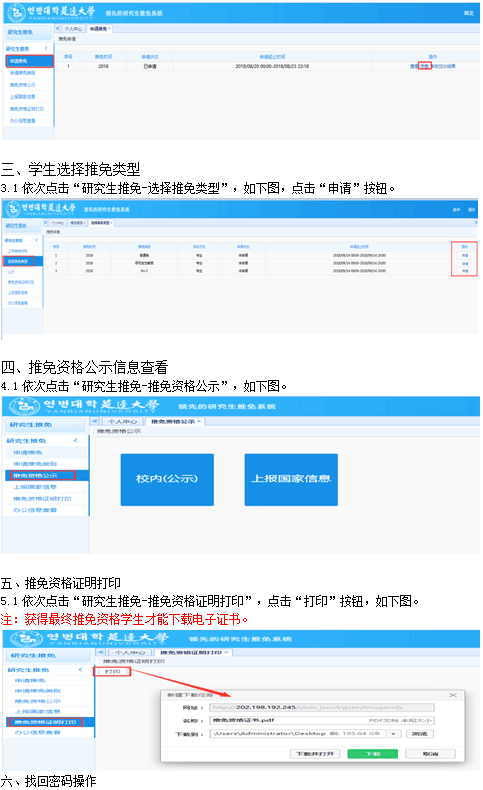Click 推免资格公示 sidebar item in section 五 screenshot
The width and height of the screenshot is (483, 790).
pos(37,701)
